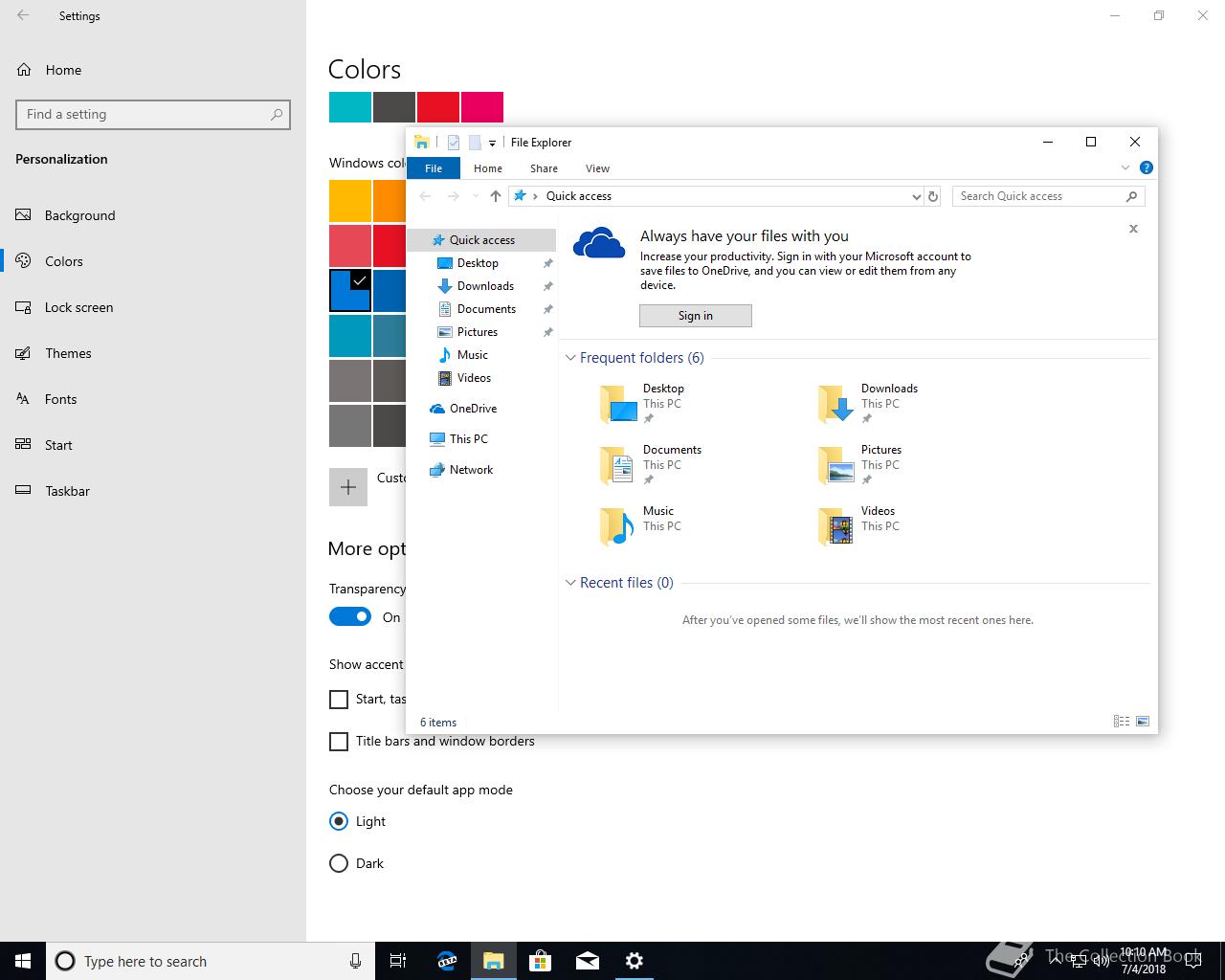The height and width of the screenshot is (980, 1225).
Task: Switch to large thumbnails view in File Explorer
Action: [x=1142, y=722]
